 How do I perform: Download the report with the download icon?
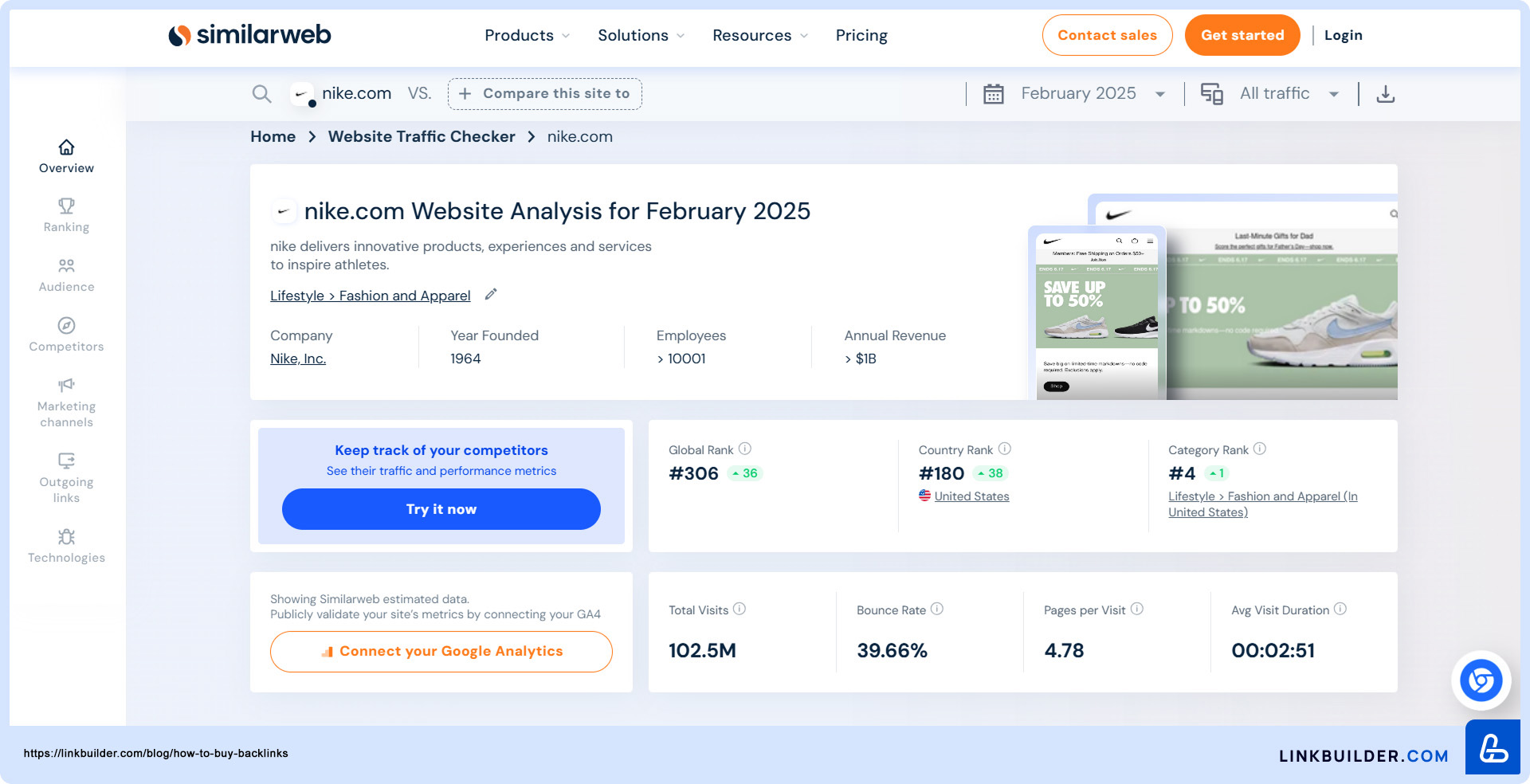tap(1386, 94)
